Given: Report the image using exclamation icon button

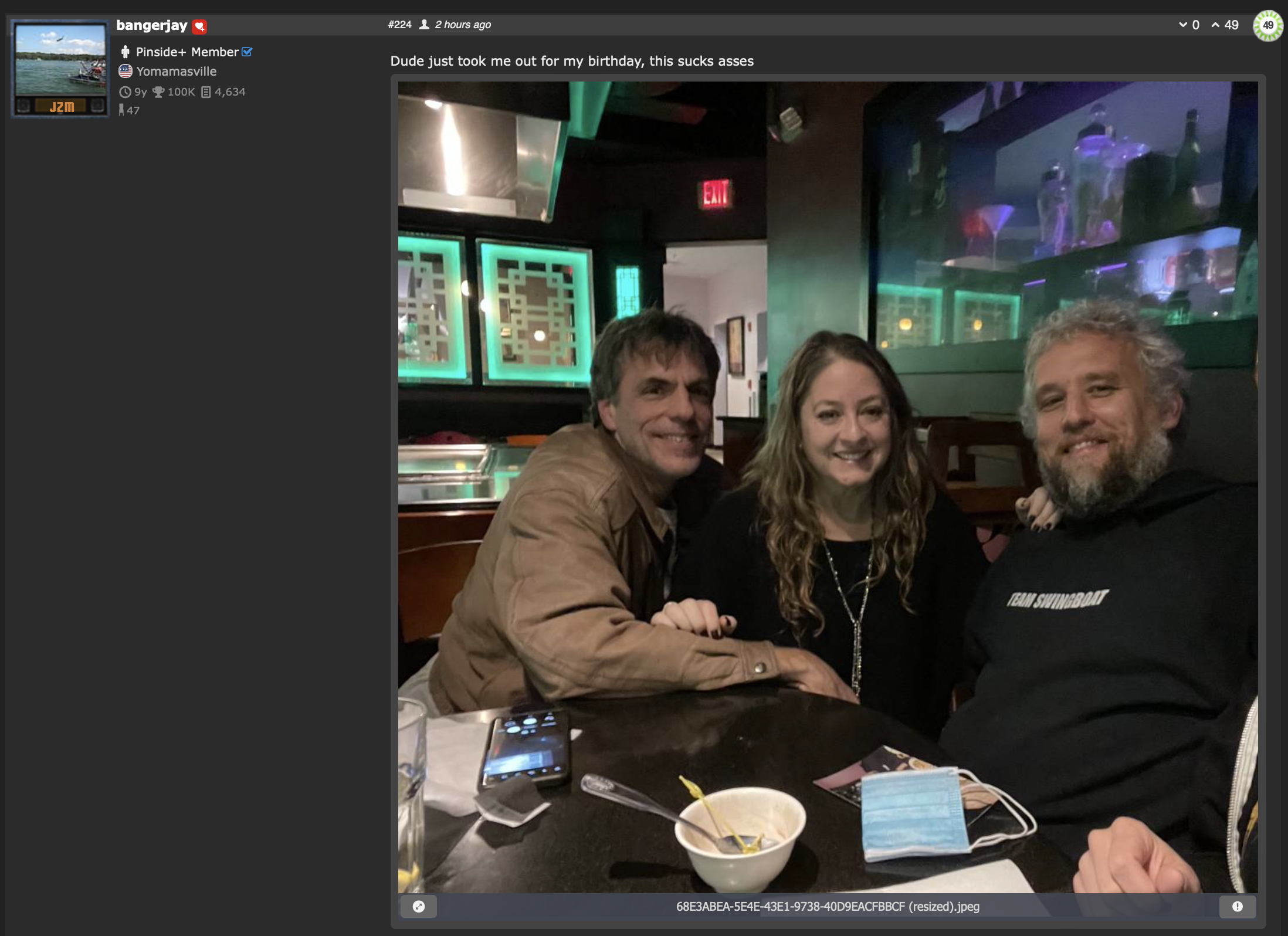Looking at the screenshot, I should click(x=1238, y=907).
